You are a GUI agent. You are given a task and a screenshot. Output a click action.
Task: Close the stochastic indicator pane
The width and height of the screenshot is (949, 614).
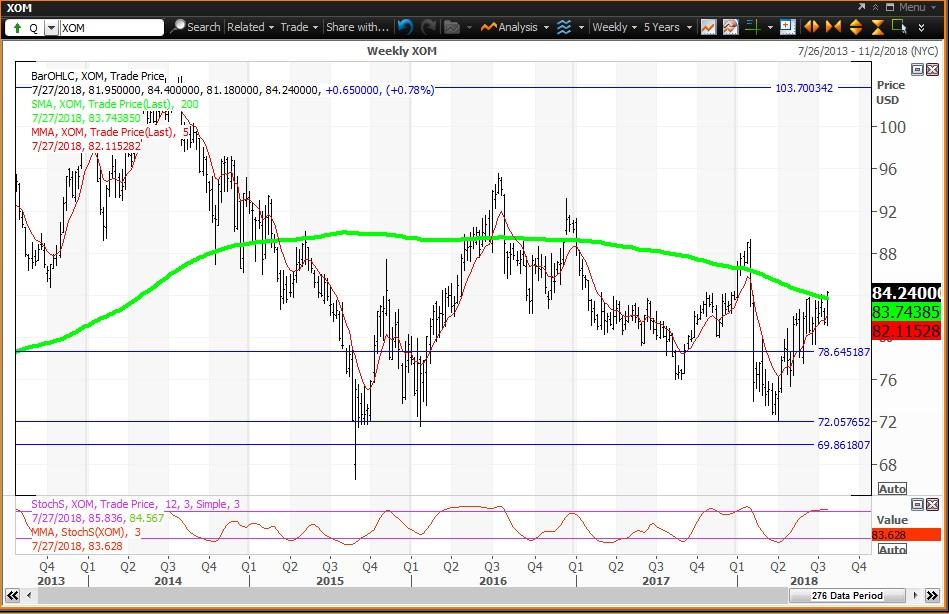pyautogui.click(x=932, y=506)
